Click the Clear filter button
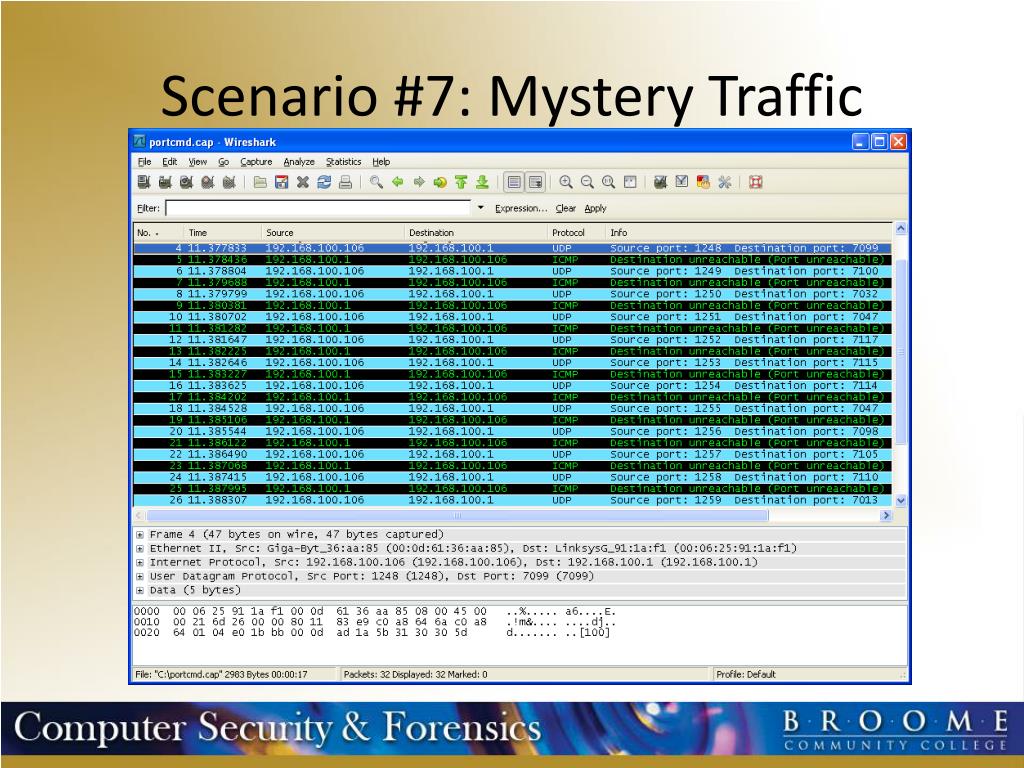The image size is (1024, 768). click(x=566, y=208)
